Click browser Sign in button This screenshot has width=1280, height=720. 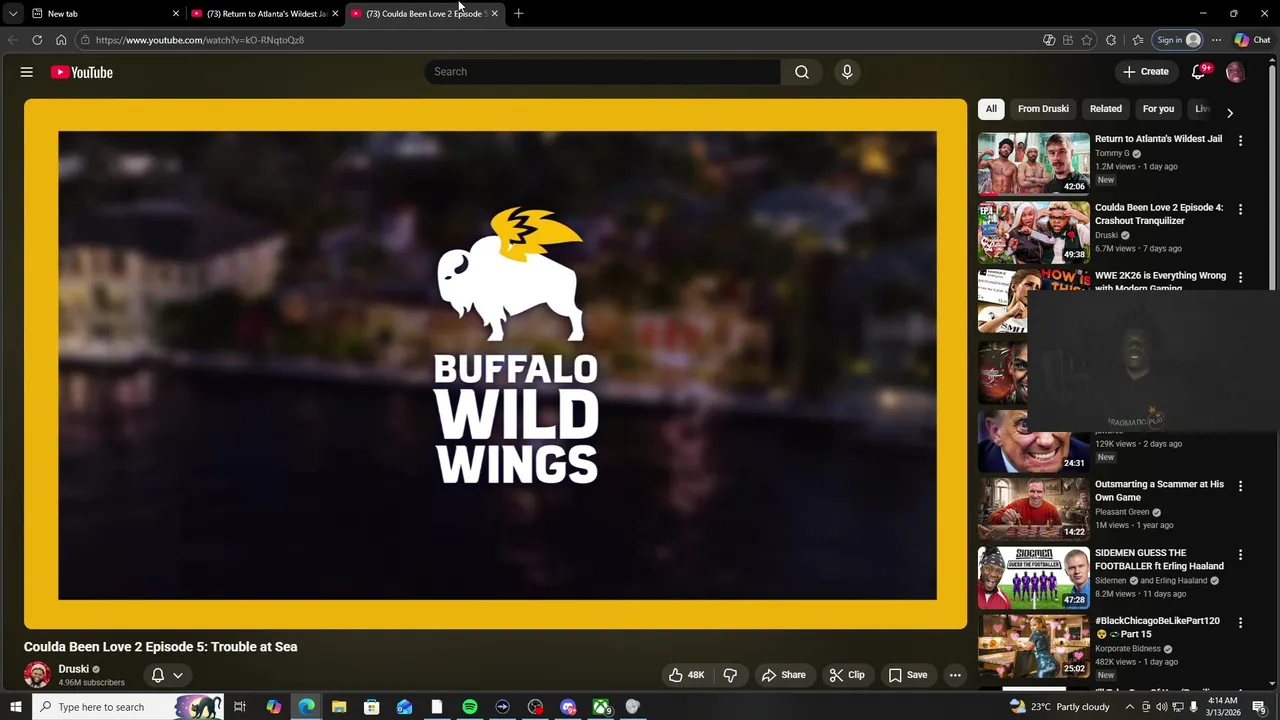tap(1178, 40)
